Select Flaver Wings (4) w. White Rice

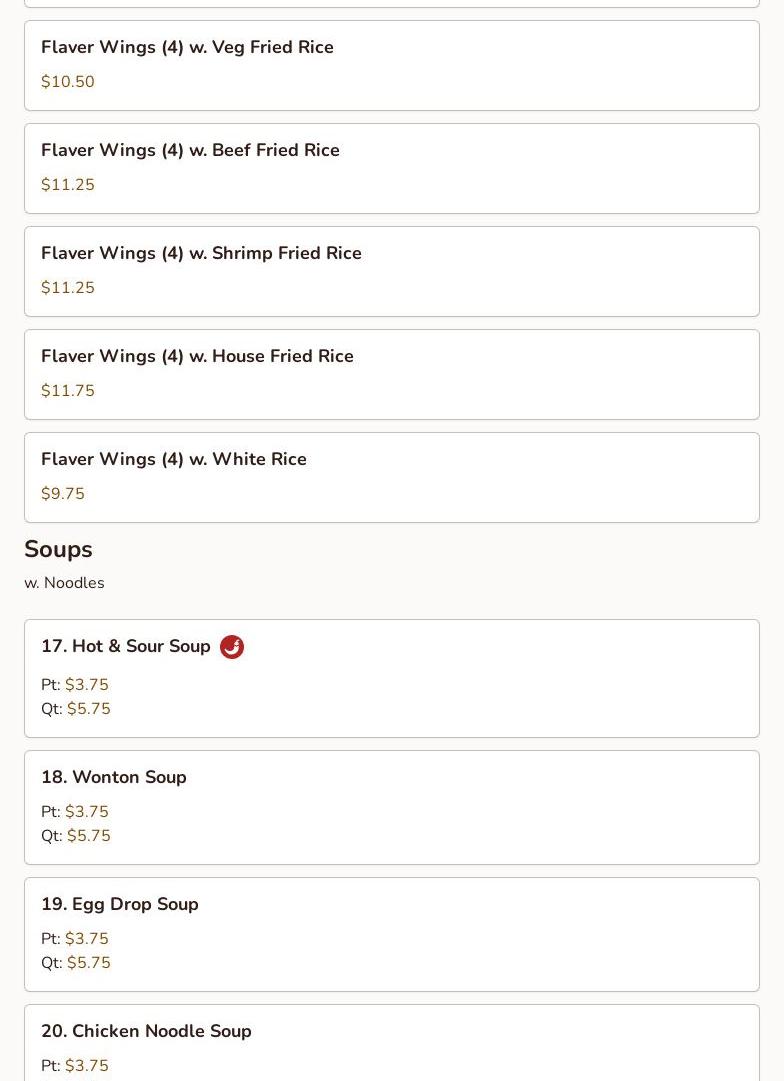pos(174,459)
